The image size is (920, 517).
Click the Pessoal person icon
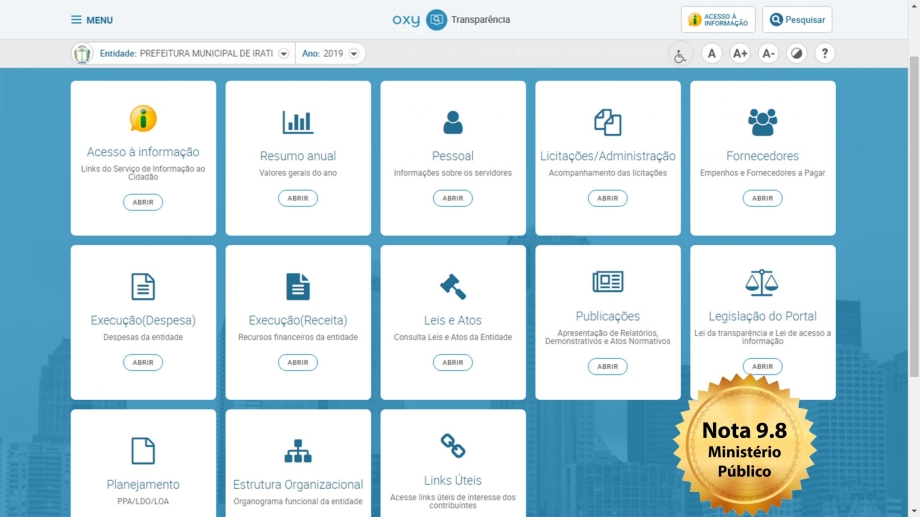coord(452,122)
